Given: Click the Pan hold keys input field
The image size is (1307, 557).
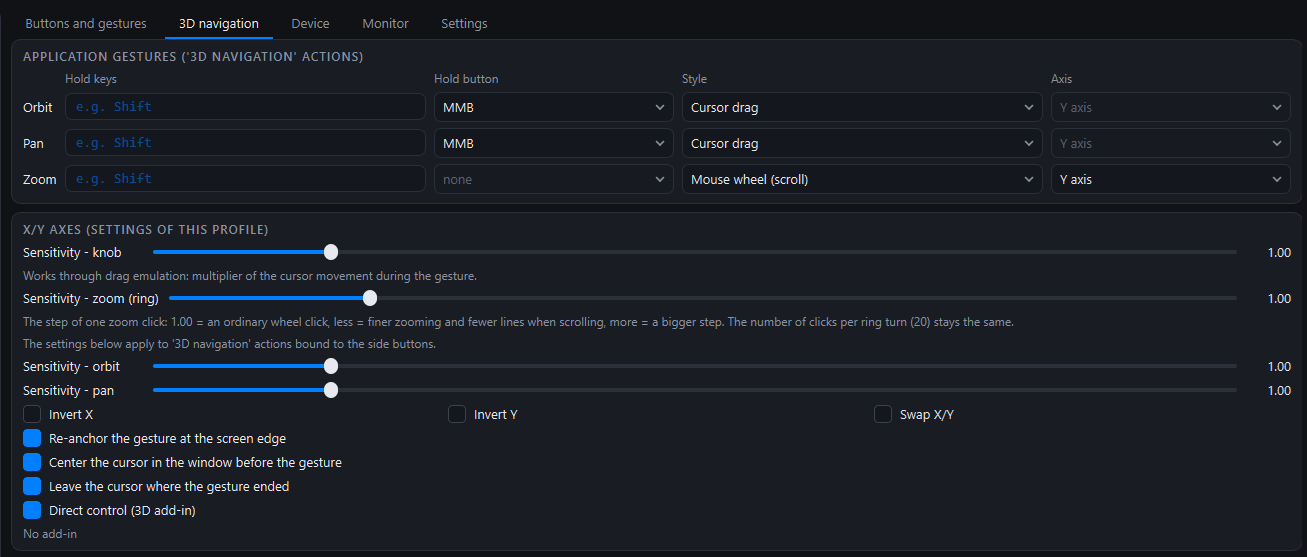Looking at the screenshot, I should [246, 143].
